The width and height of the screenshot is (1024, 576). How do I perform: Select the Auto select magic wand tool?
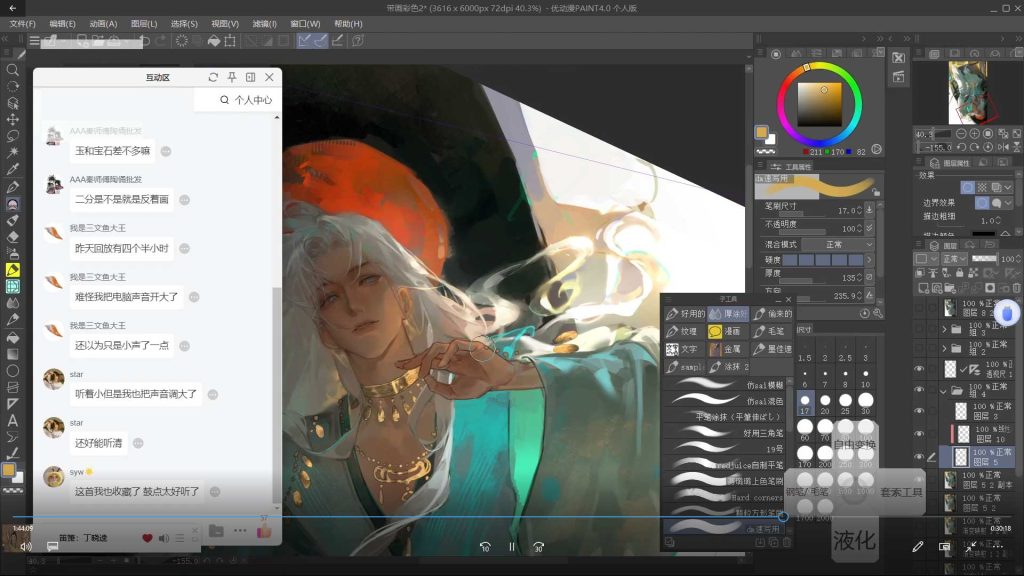click(x=12, y=152)
